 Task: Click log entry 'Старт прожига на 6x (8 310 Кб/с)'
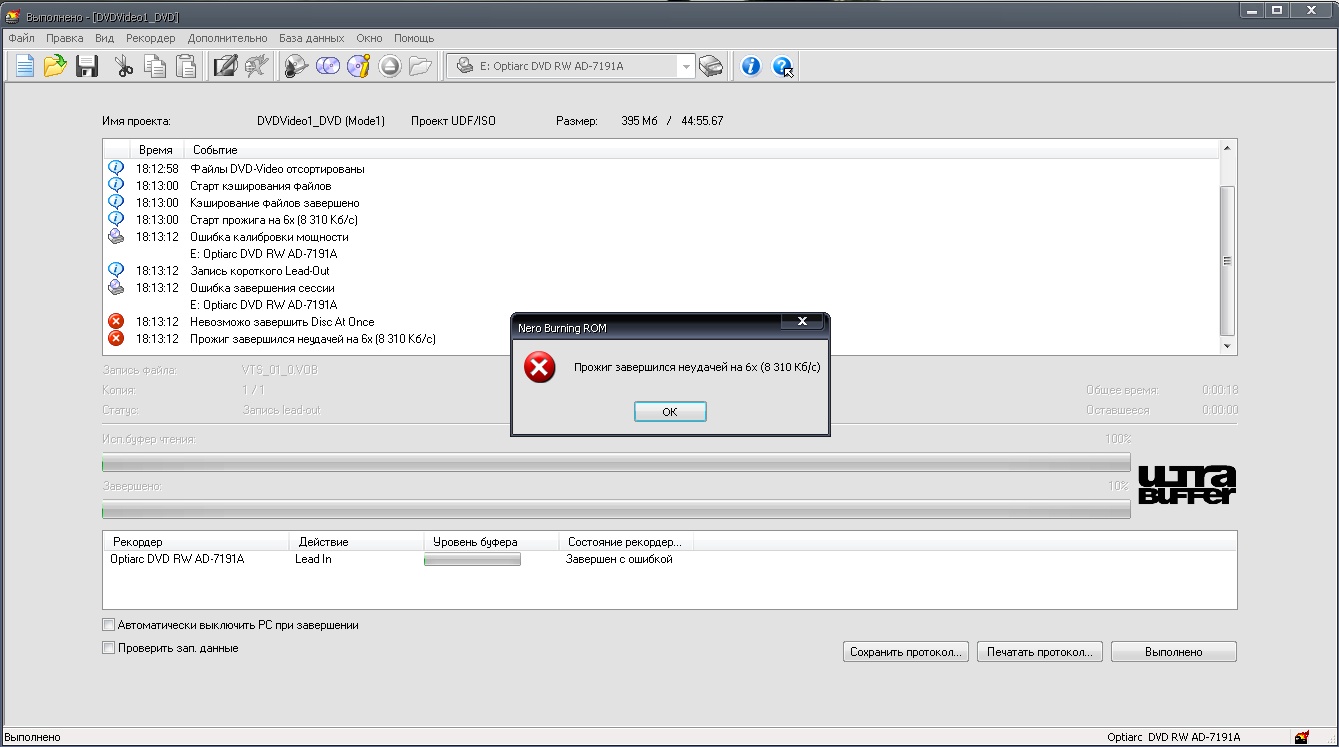click(274, 220)
